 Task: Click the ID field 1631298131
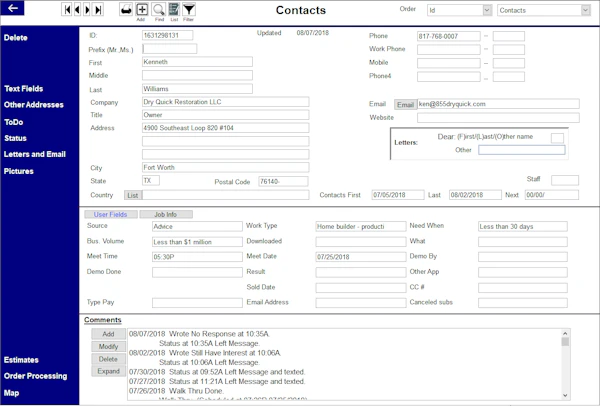pyautogui.click(x=167, y=35)
